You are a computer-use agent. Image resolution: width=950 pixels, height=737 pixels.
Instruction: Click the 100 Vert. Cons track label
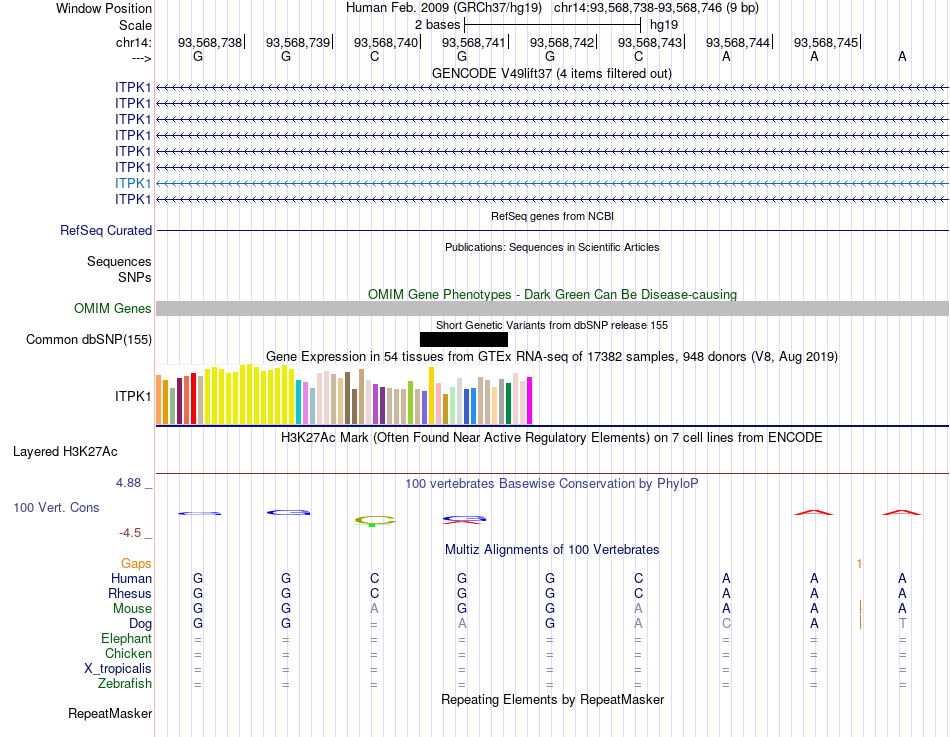click(56, 507)
